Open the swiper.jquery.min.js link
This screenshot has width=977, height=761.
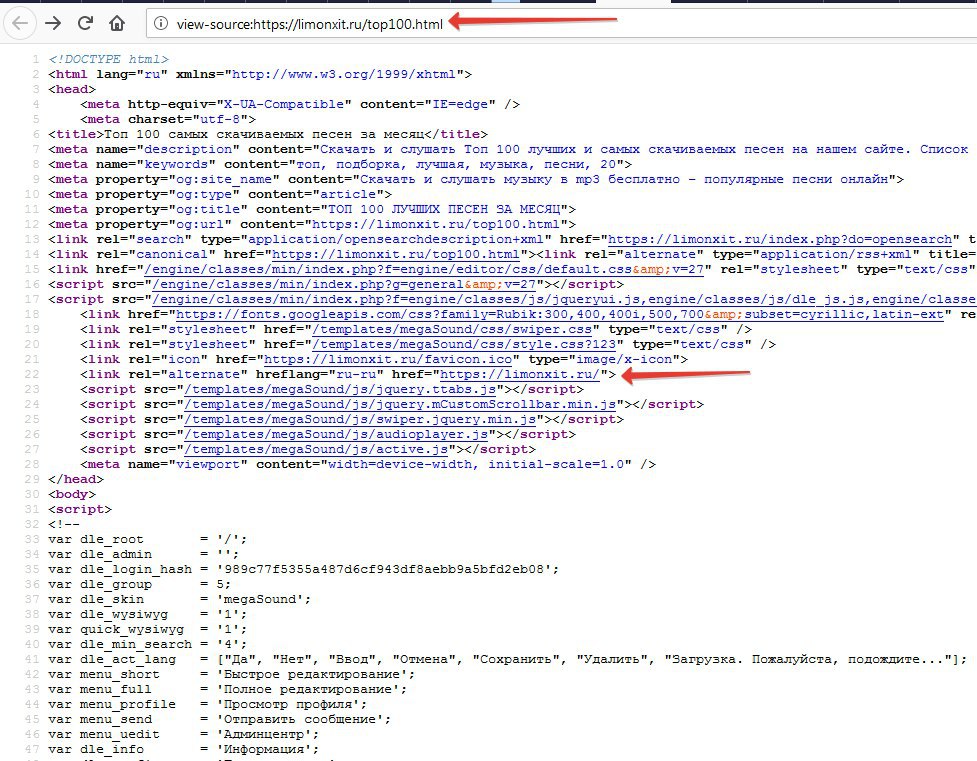(x=360, y=419)
